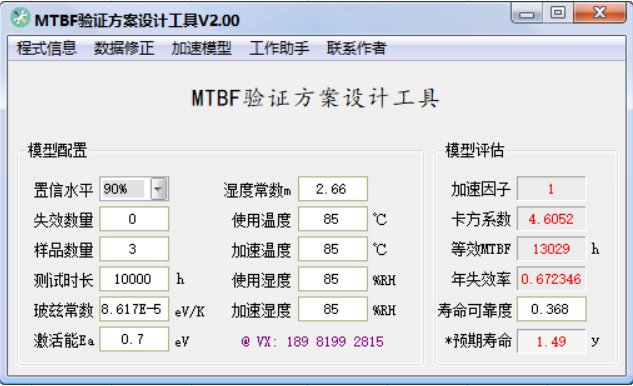The width and height of the screenshot is (633, 386).
Task: Select the 等效MTBF value 13029
Action: 551,249
